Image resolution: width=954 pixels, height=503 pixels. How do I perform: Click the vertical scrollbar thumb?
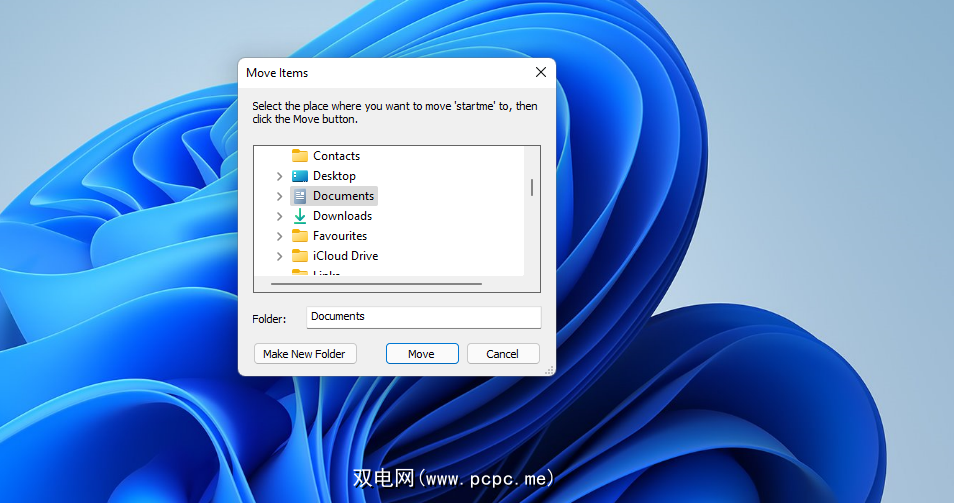[x=532, y=187]
